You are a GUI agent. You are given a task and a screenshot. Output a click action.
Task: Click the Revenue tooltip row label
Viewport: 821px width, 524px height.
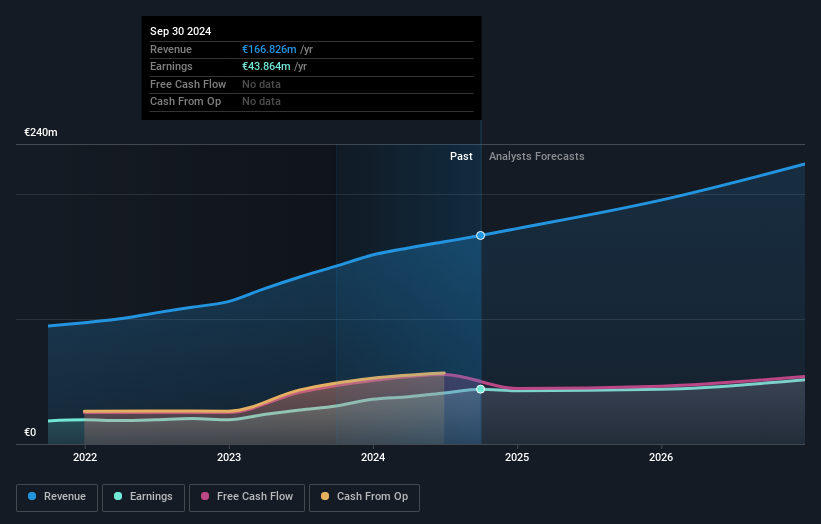[171, 49]
